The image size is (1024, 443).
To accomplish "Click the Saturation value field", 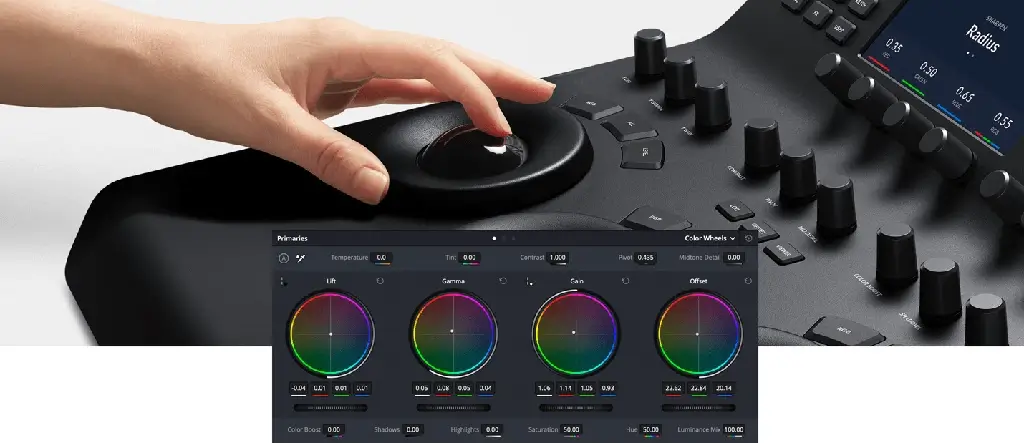I will point(572,430).
